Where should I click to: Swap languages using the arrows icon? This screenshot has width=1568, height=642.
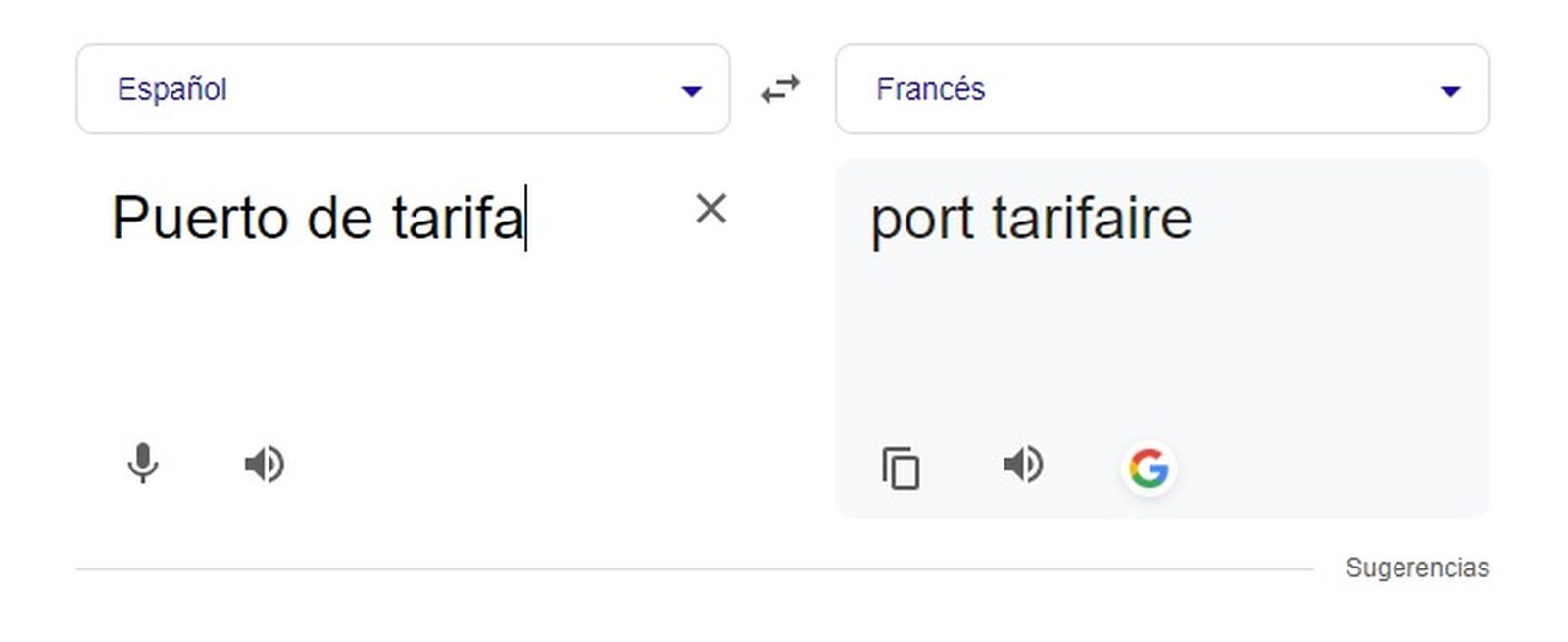[781, 89]
